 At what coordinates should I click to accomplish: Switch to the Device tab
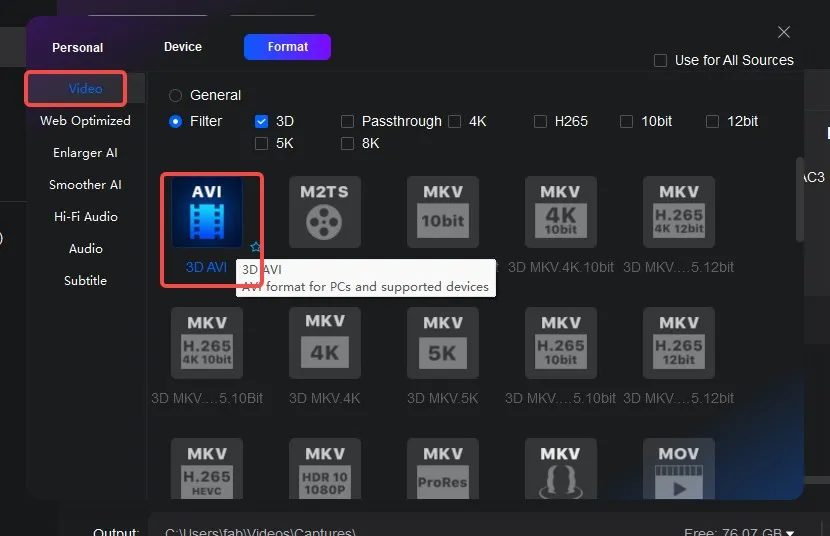tap(183, 47)
